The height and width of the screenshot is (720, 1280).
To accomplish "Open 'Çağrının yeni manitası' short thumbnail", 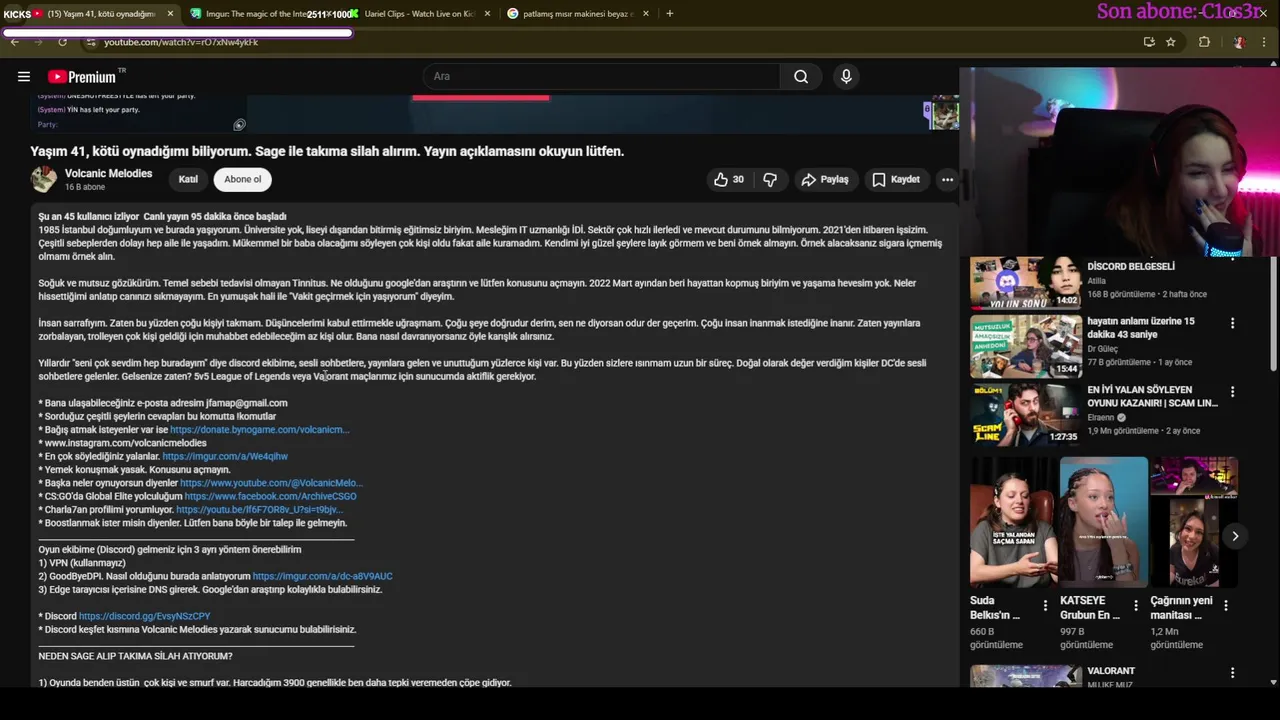I will coord(1194,521).
